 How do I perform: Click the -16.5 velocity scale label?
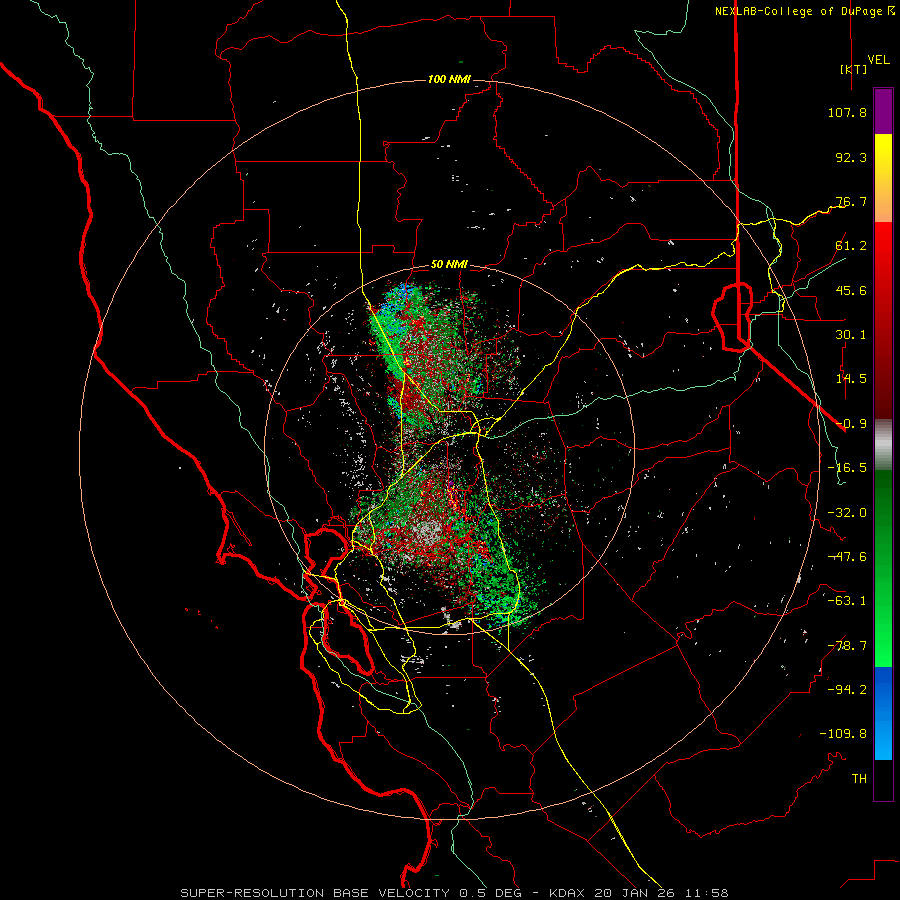click(x=847, y=468)
